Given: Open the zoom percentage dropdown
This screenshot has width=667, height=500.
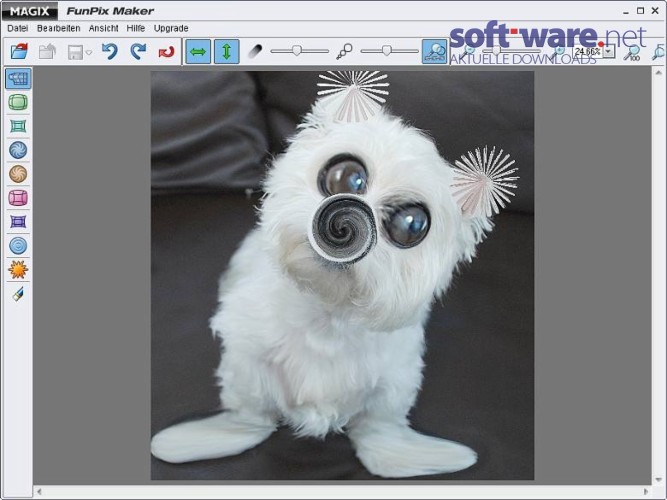Looking at the screenshot, I should [x=609, y=51].
